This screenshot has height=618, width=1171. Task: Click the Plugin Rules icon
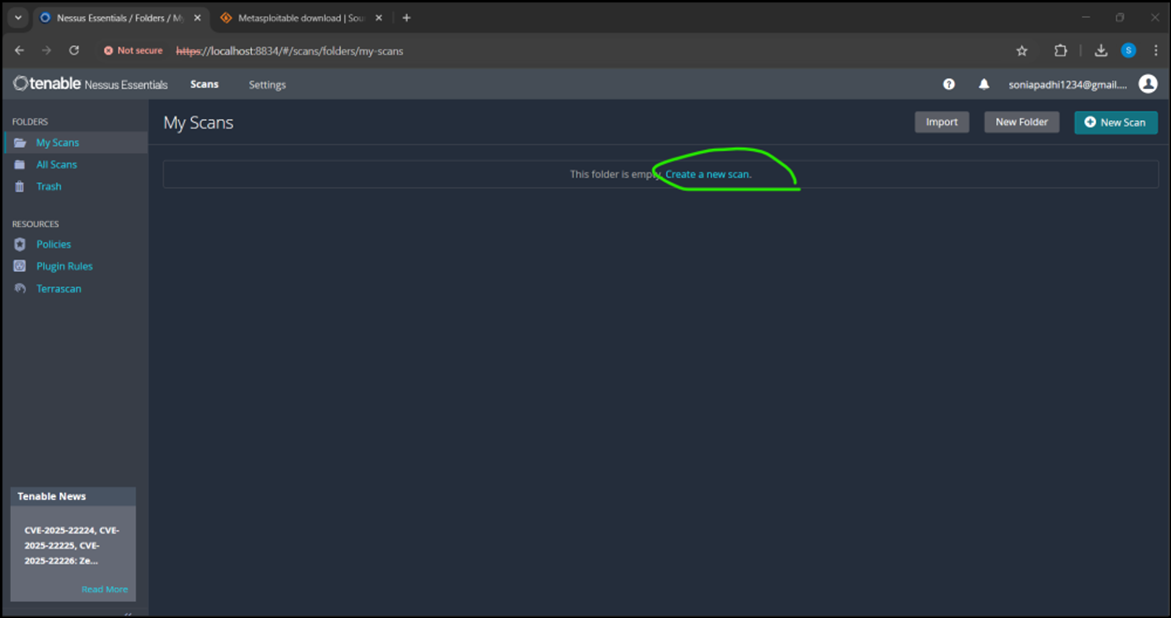(20, 266)
